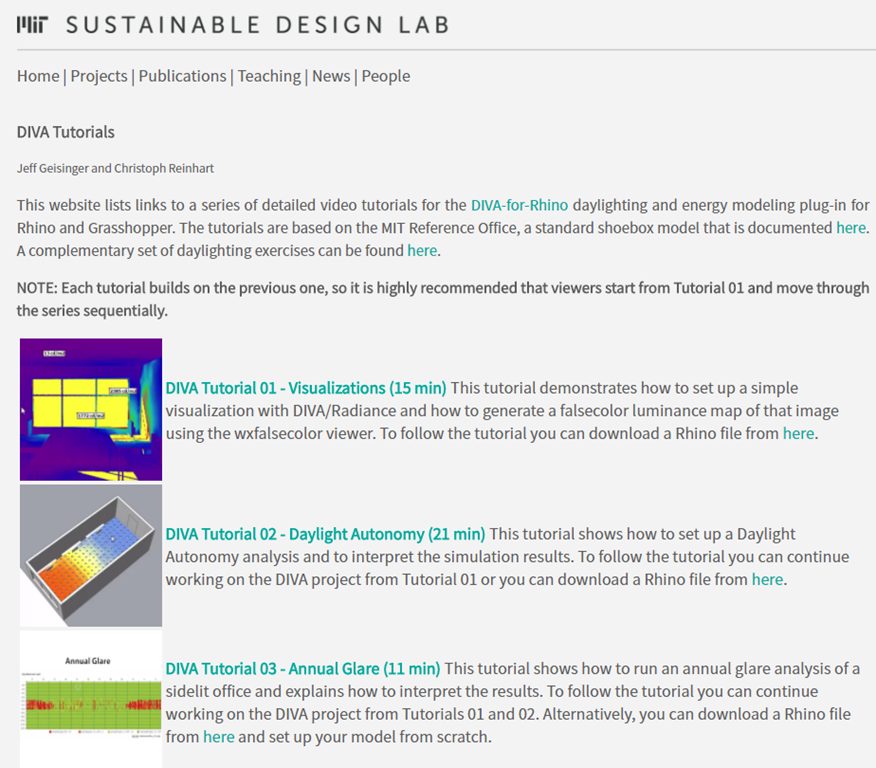The height and width of the screenshot is (768, 876).
Task: Open the Projects menu item
Action: 99,76
